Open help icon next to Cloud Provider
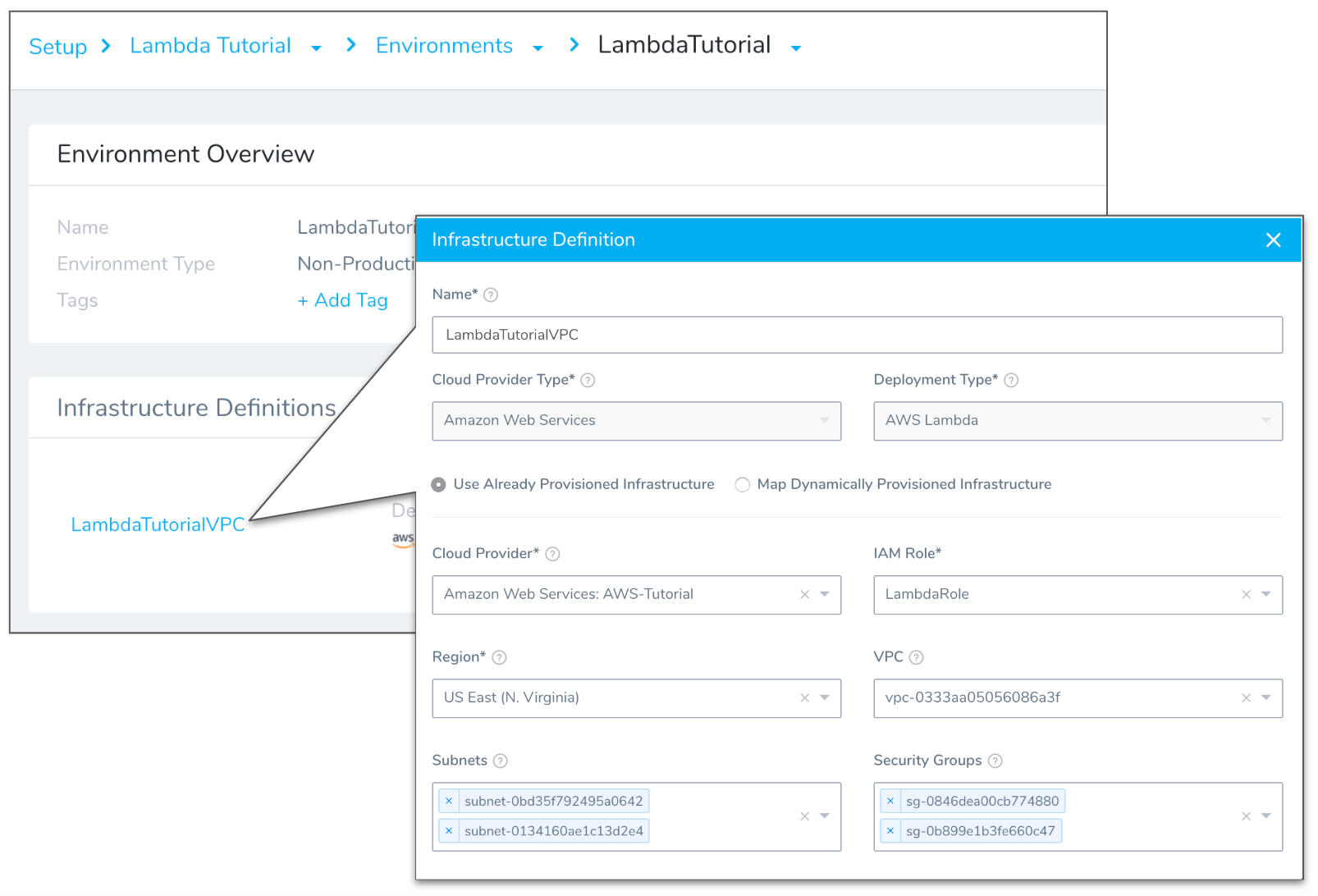This screenshot has width=1318, height=896. pyautogui.click(x=552, y=554)
